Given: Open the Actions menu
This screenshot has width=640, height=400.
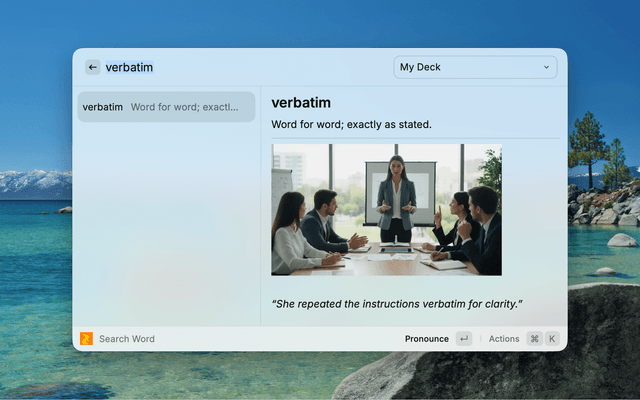Looking at the screenshot, I should [503, 339].
